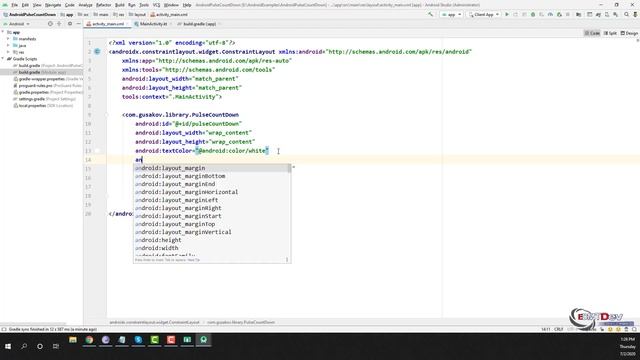Click AndroidPulseCountDown breadcrumb in navigation bar
Image resolution: width=640 pixels, height=360 pixels.
[x=32, y=15]
